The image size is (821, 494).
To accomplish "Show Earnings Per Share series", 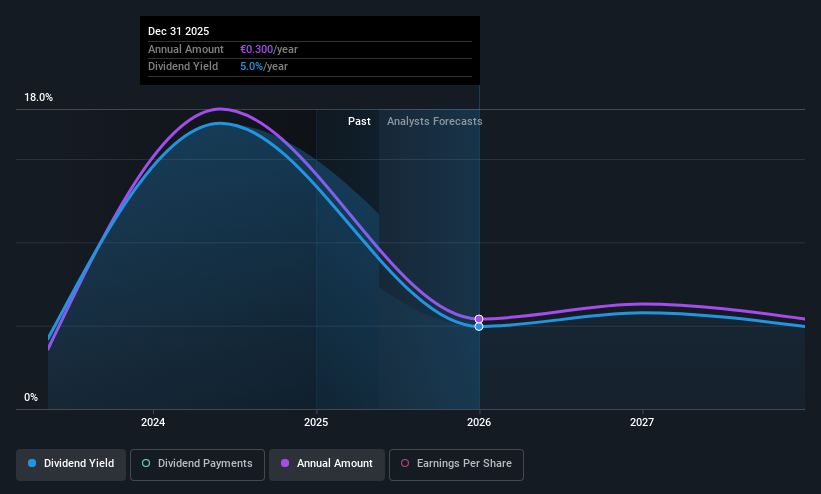I will tap(456, 465).
